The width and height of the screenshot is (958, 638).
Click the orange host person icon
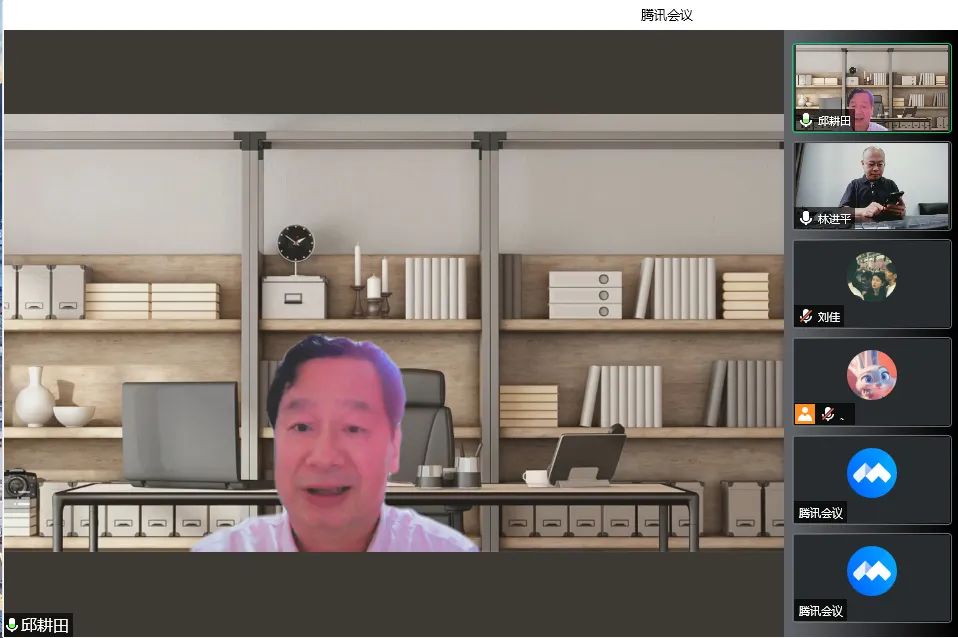tap(805, 414)
